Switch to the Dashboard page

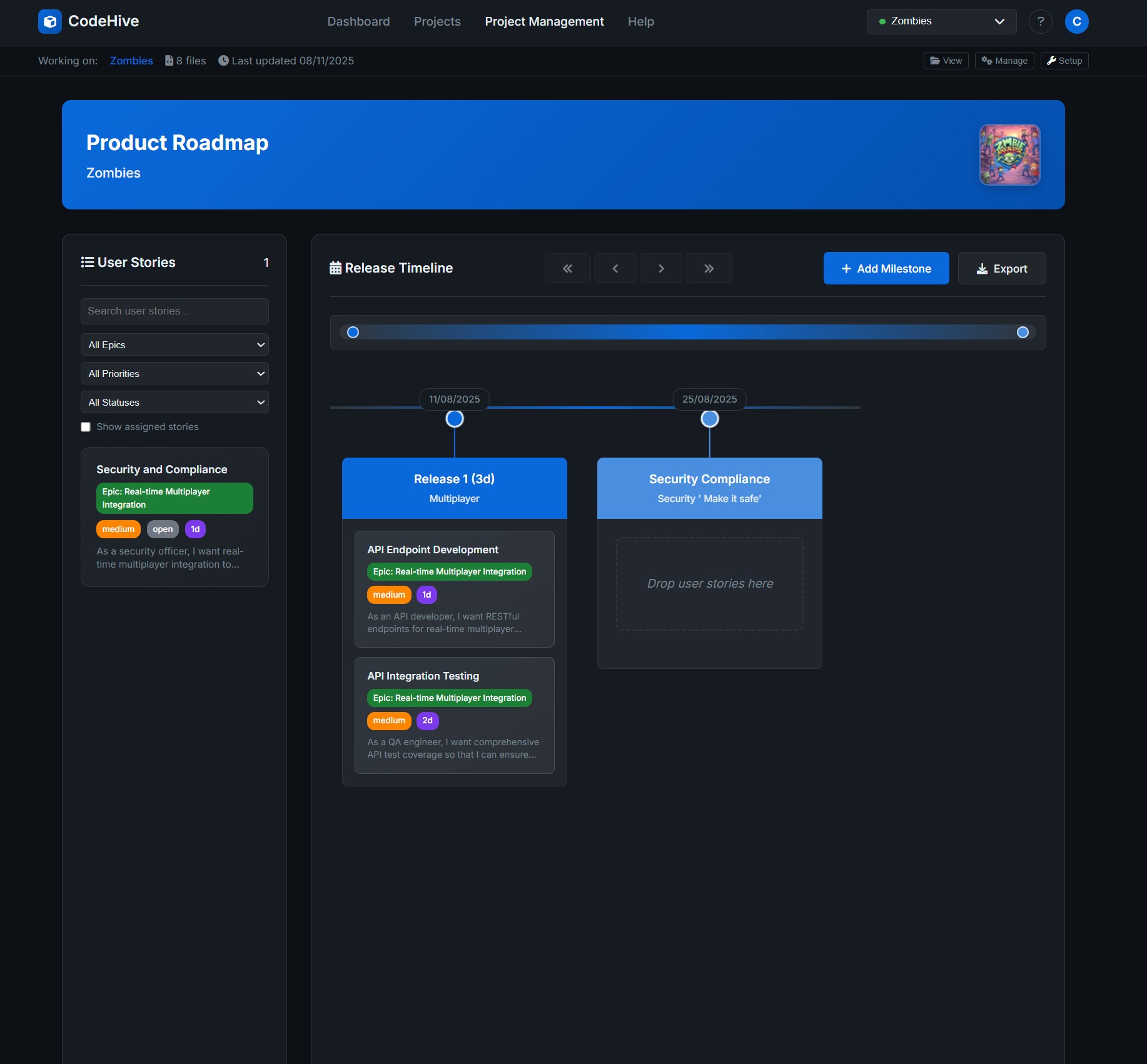click(x=358, y=21)
